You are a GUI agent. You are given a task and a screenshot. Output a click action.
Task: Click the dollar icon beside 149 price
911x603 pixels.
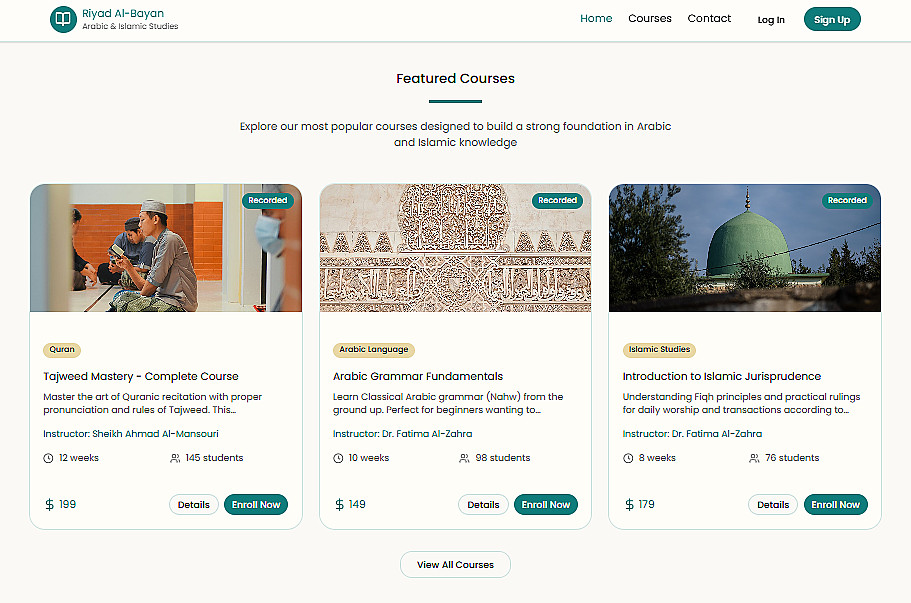(x=339, y=505)
